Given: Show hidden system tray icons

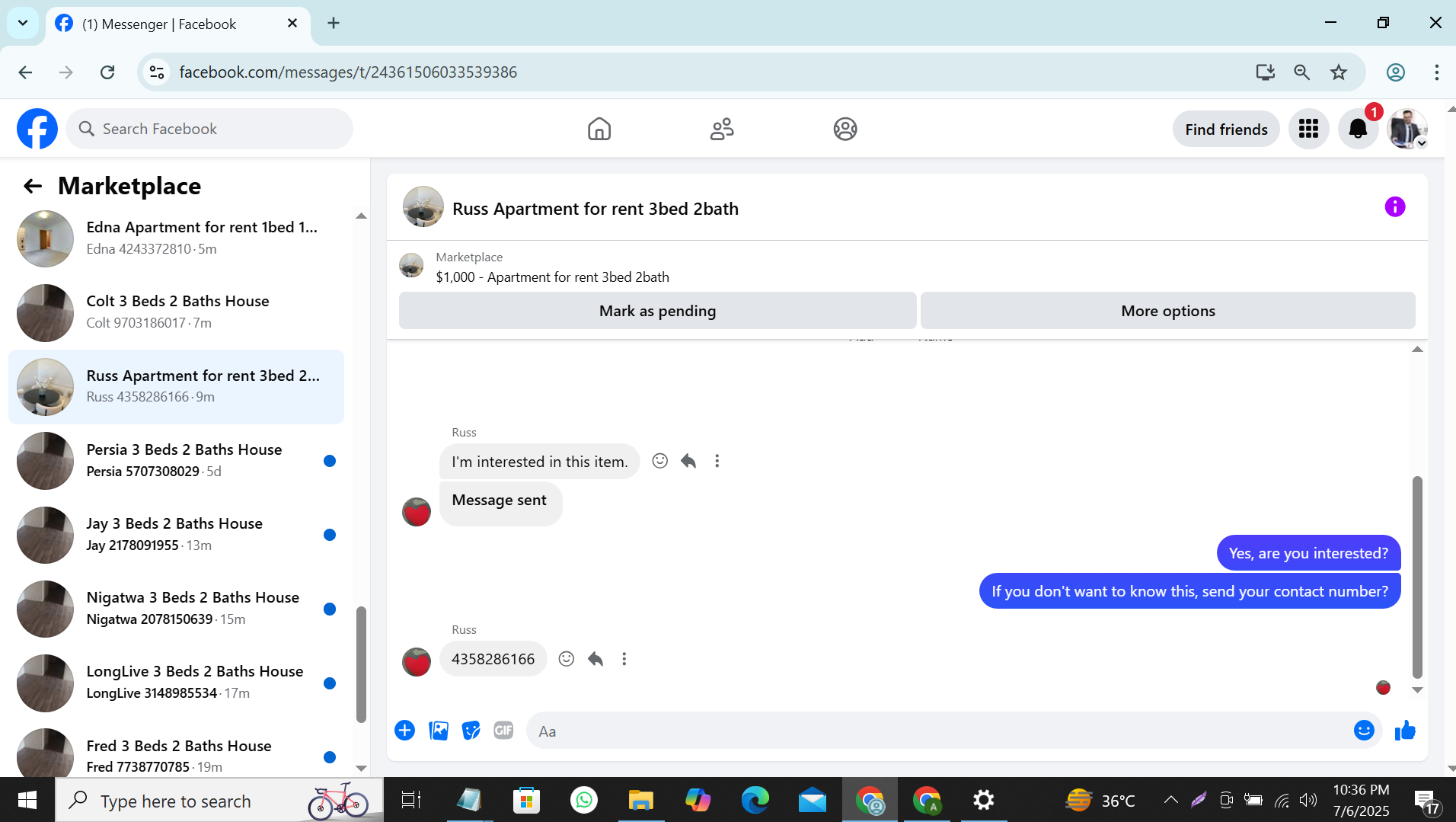Looking at the screenshot, I should pos(1170,800).
